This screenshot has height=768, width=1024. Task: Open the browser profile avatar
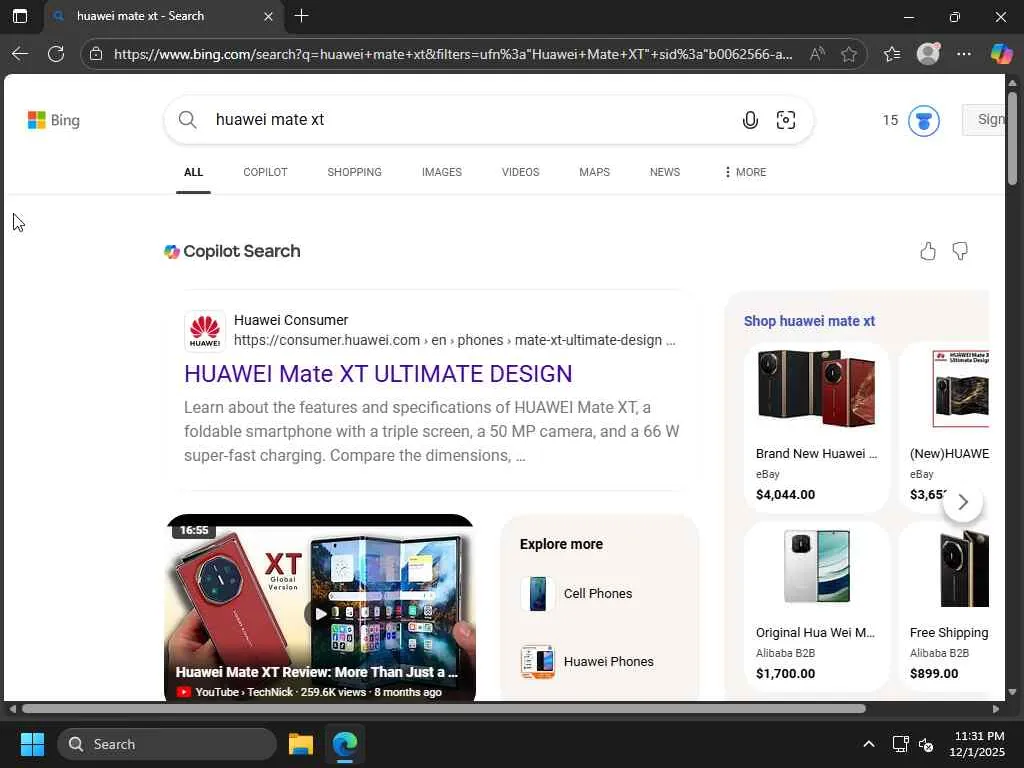928,54
